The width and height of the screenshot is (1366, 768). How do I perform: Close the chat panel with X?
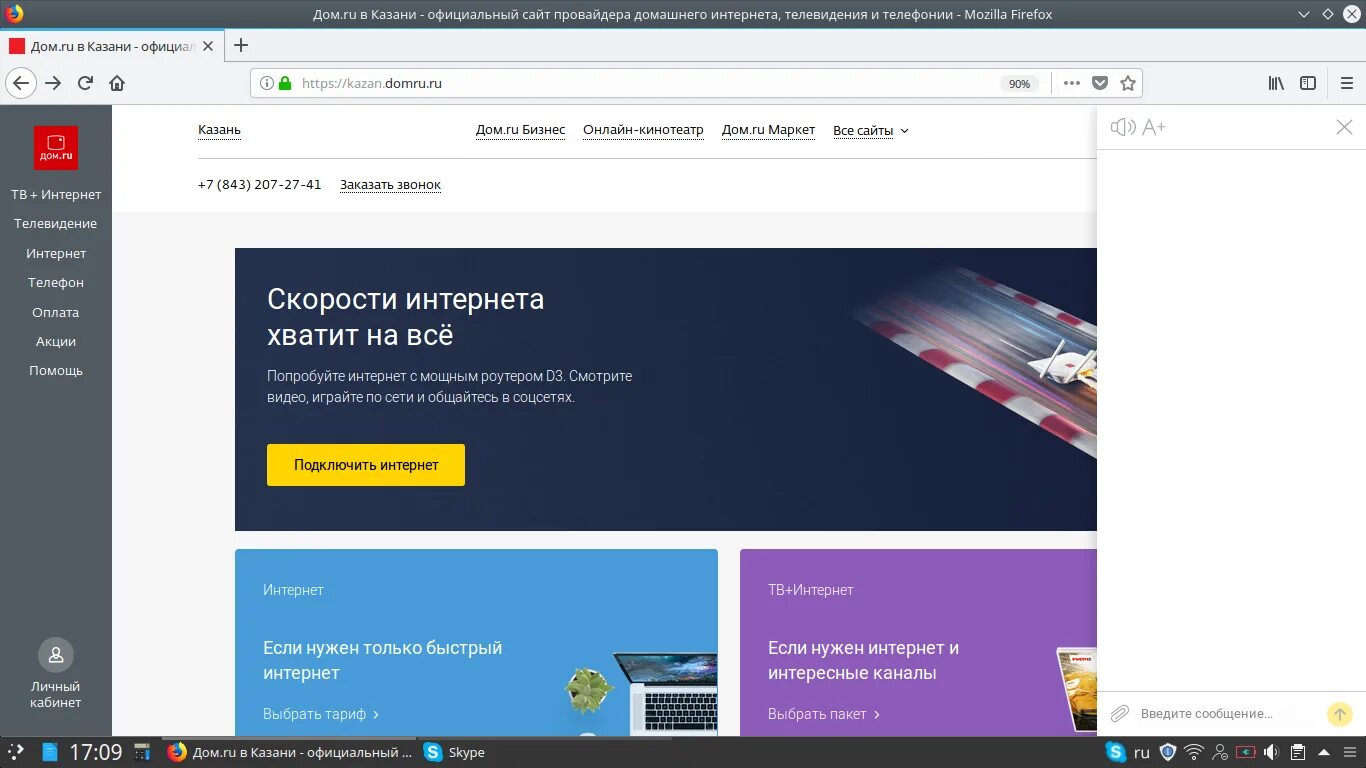pyautogui.click(x=1344, y=127)
